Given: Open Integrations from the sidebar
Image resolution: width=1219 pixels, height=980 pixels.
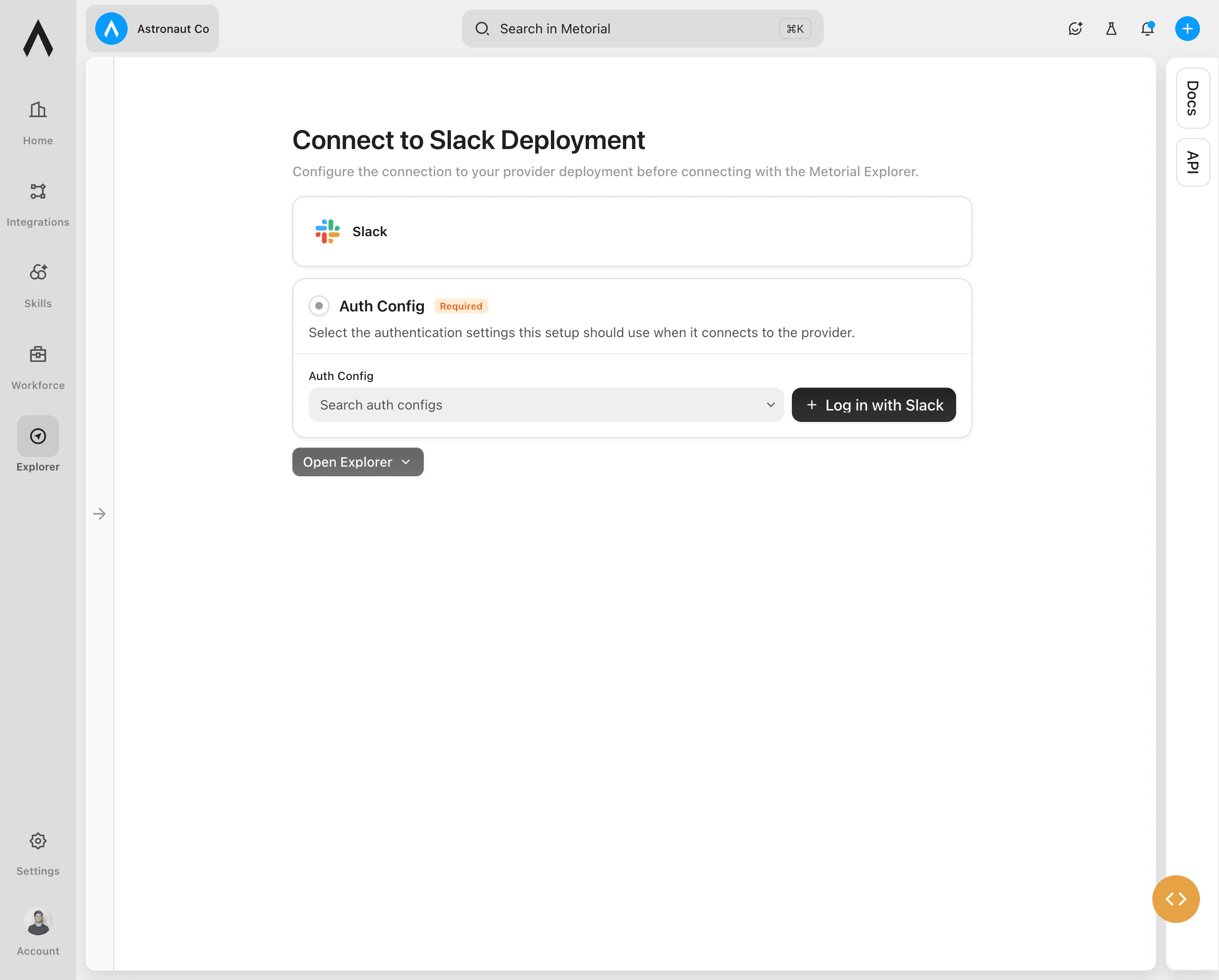Looking at the screenshot, I should click(38, 204).
